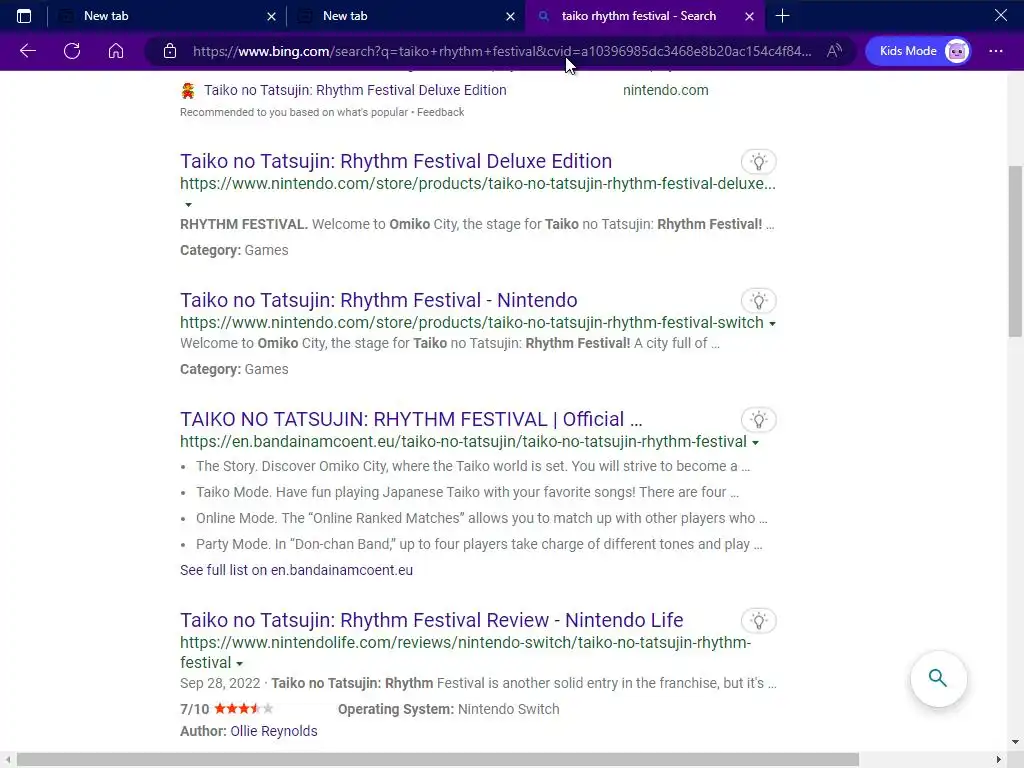Open lightbulb insights for Nintendo Life review
Screen dimensions: 1024x768
tap(758, 621)
